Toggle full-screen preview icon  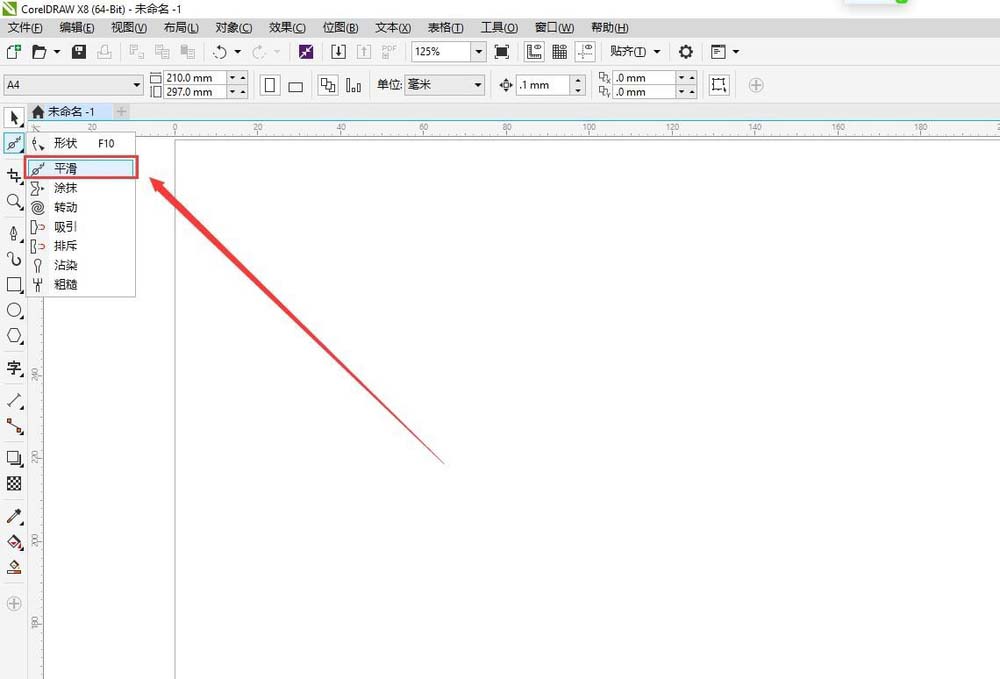pos(502,52)
